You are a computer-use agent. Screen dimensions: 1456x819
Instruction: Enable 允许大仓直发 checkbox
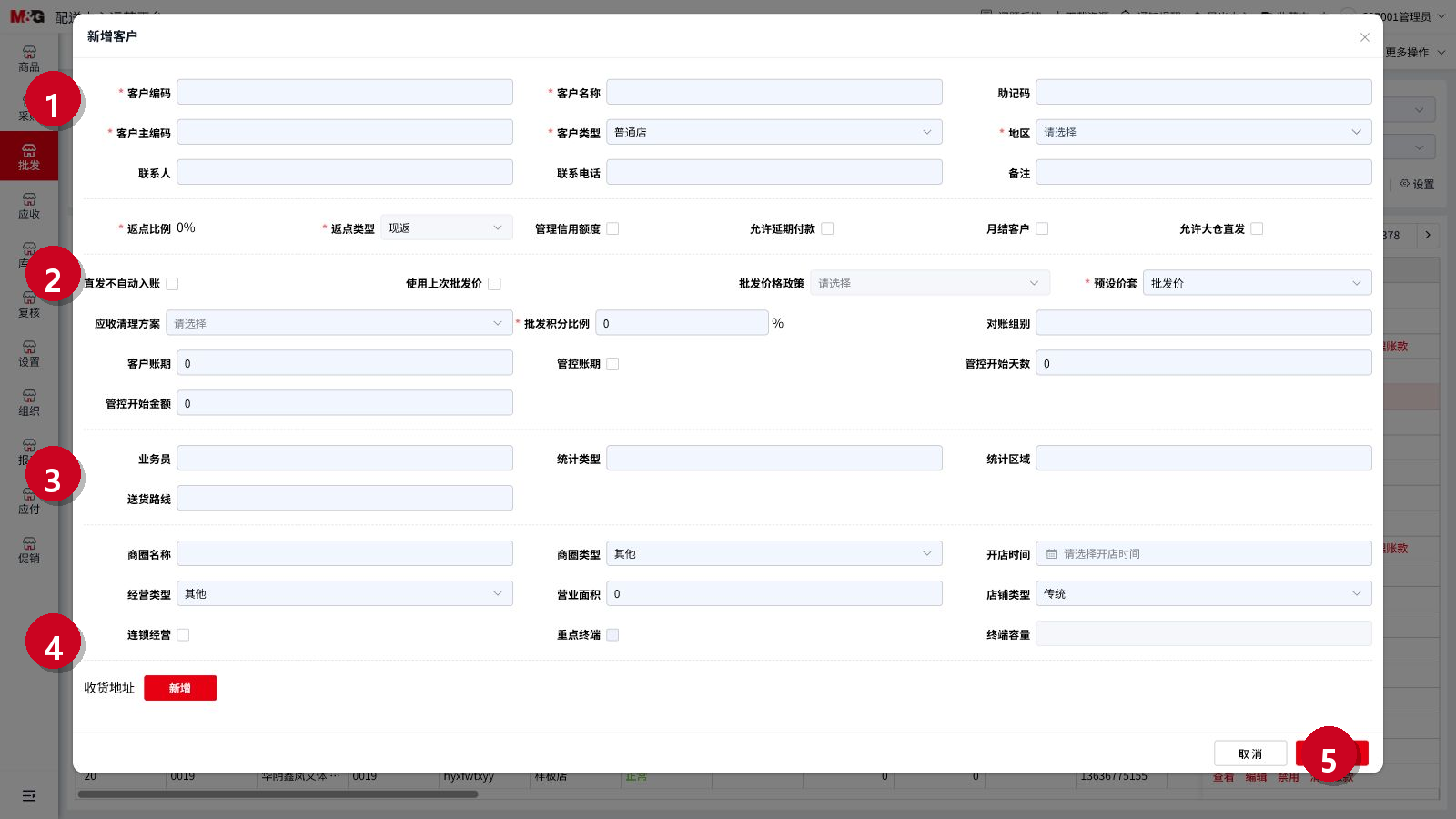(1257, 228)
